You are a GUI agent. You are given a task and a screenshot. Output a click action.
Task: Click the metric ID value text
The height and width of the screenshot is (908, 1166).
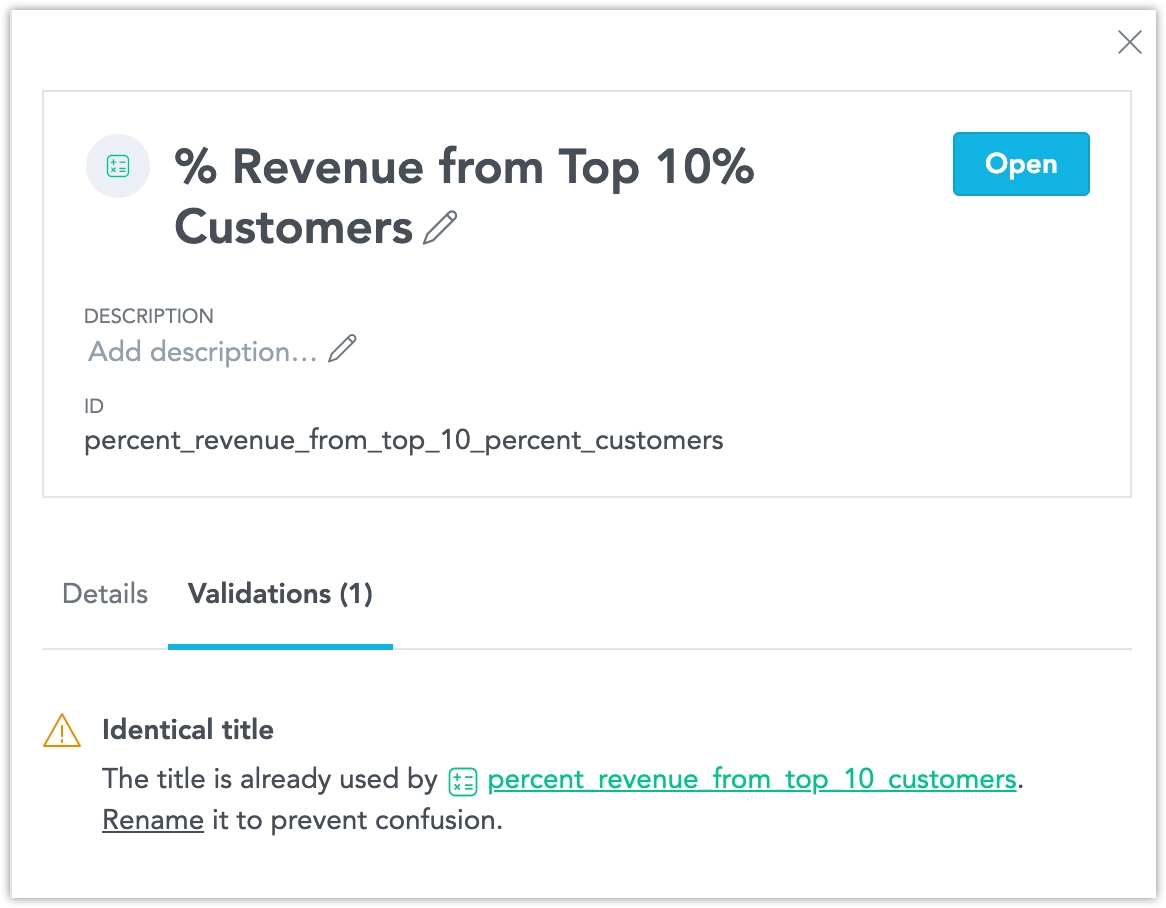(403, 440)
